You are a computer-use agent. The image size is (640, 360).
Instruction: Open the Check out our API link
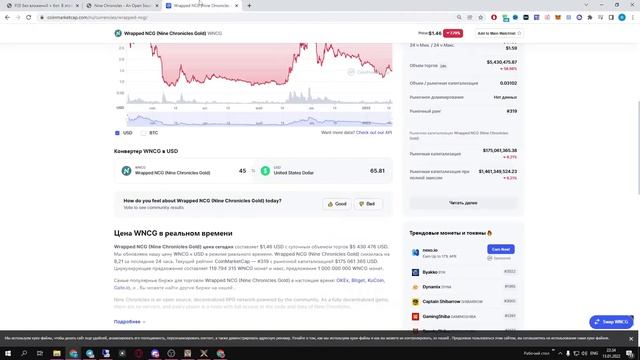374,133
